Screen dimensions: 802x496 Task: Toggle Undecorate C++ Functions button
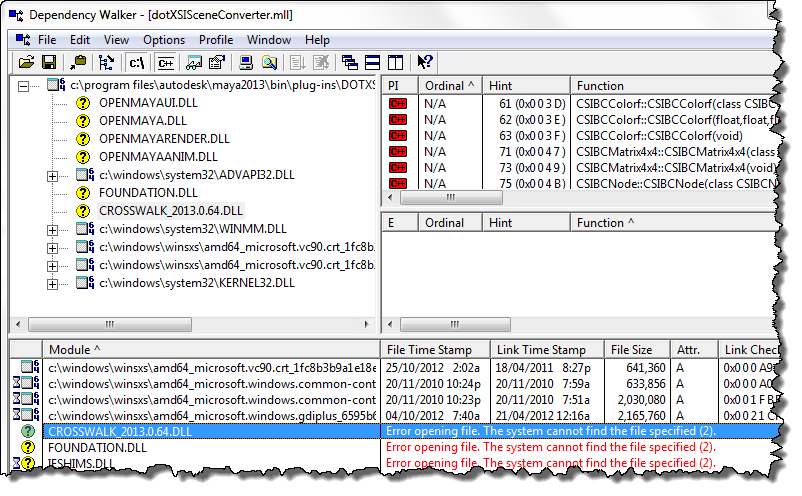pyautogui.click(x=165, y=62)
